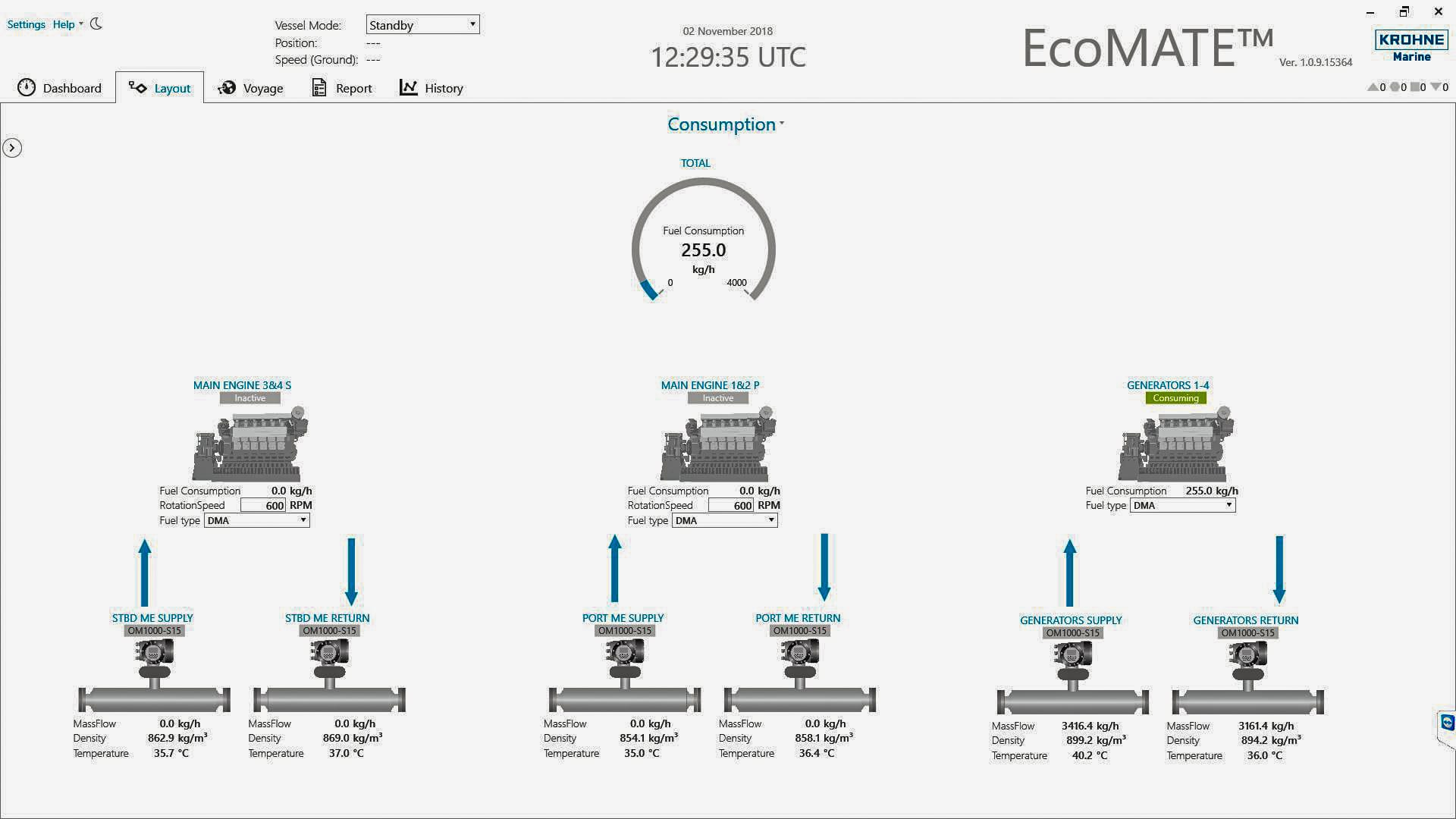Click the TeamViewer icon at screen edge
The height and width of the screenshot is (819, 1456).
[1447, 724]
